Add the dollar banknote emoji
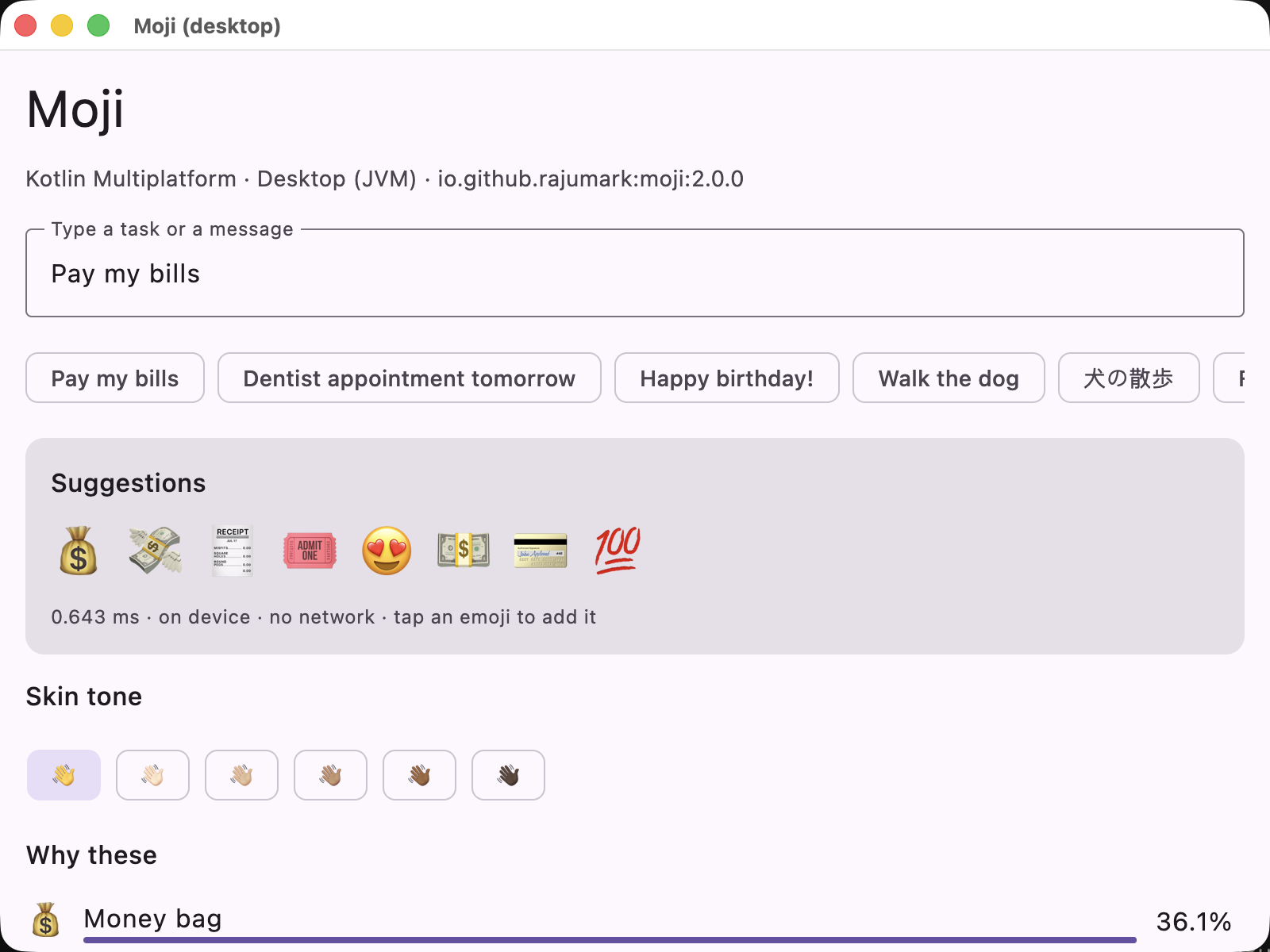 (464, 551)
